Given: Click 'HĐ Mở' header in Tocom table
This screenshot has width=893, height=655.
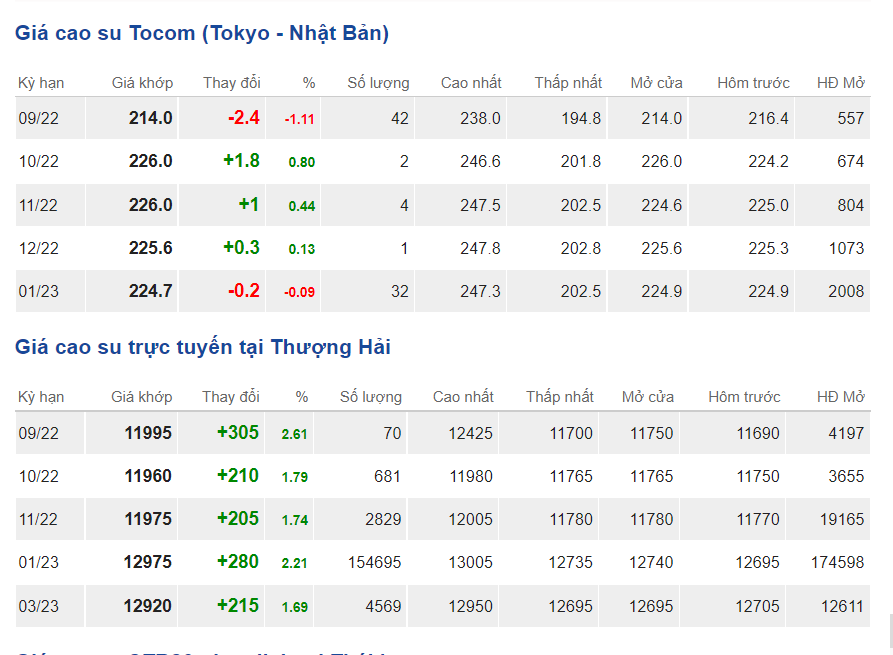Looking at the screenshot, I should click(840, 83).
